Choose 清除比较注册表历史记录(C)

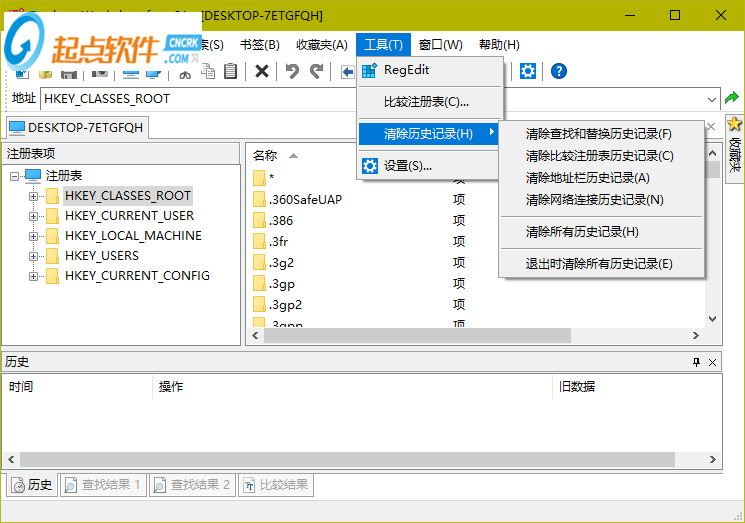(602, 156)
